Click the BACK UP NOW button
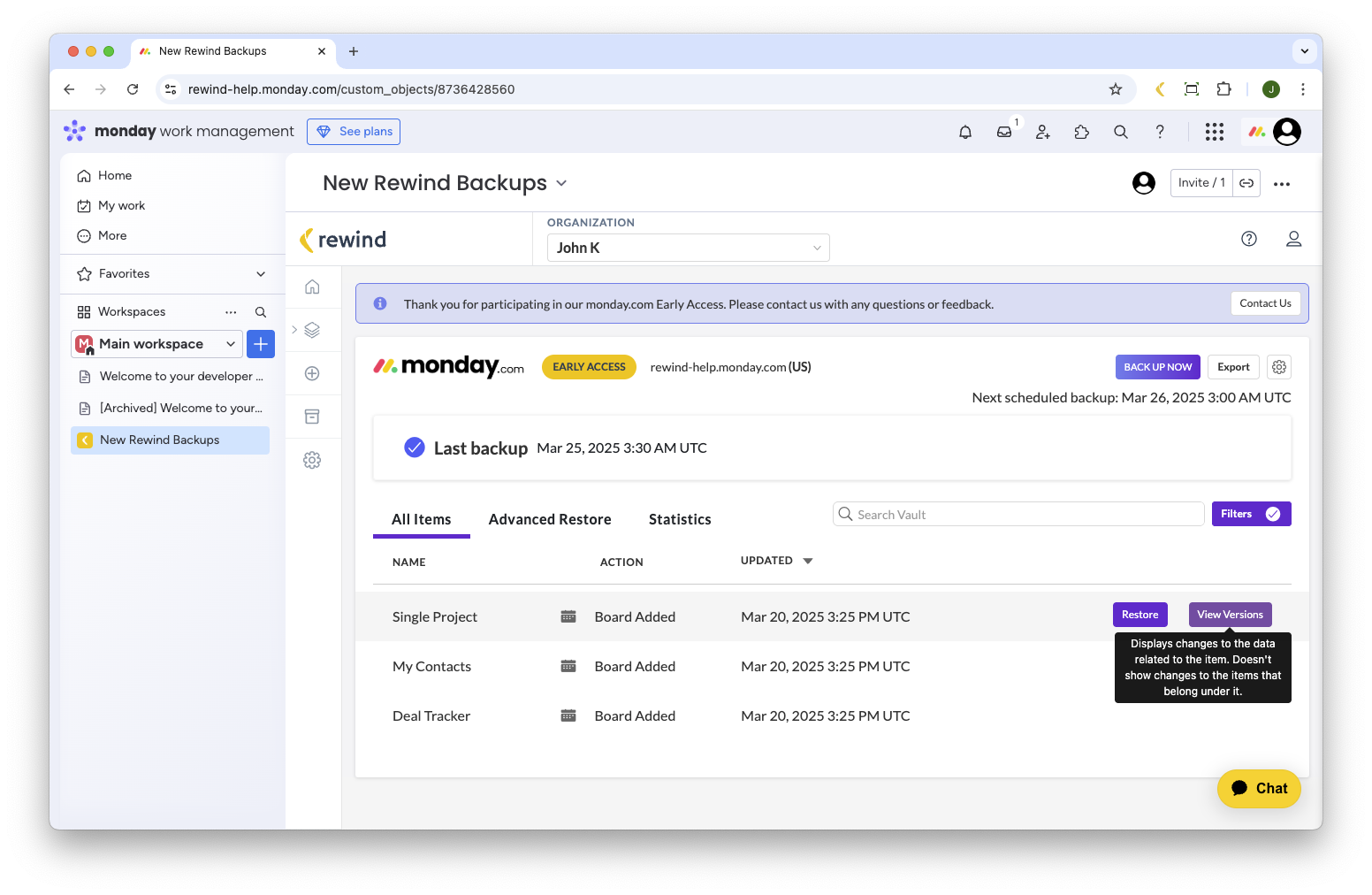The height and width of the screenshot is (895, 1372). [x=1158, y=367]
